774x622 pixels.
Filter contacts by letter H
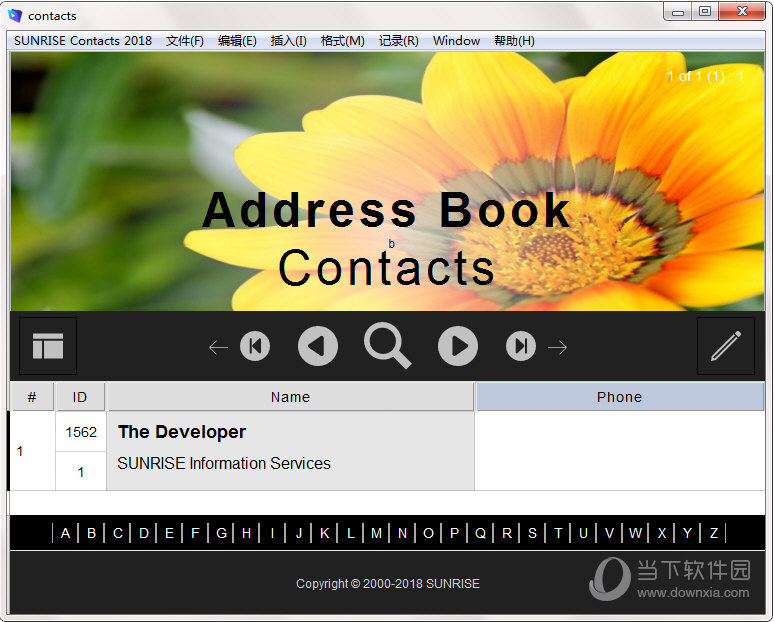pos(247,533)
